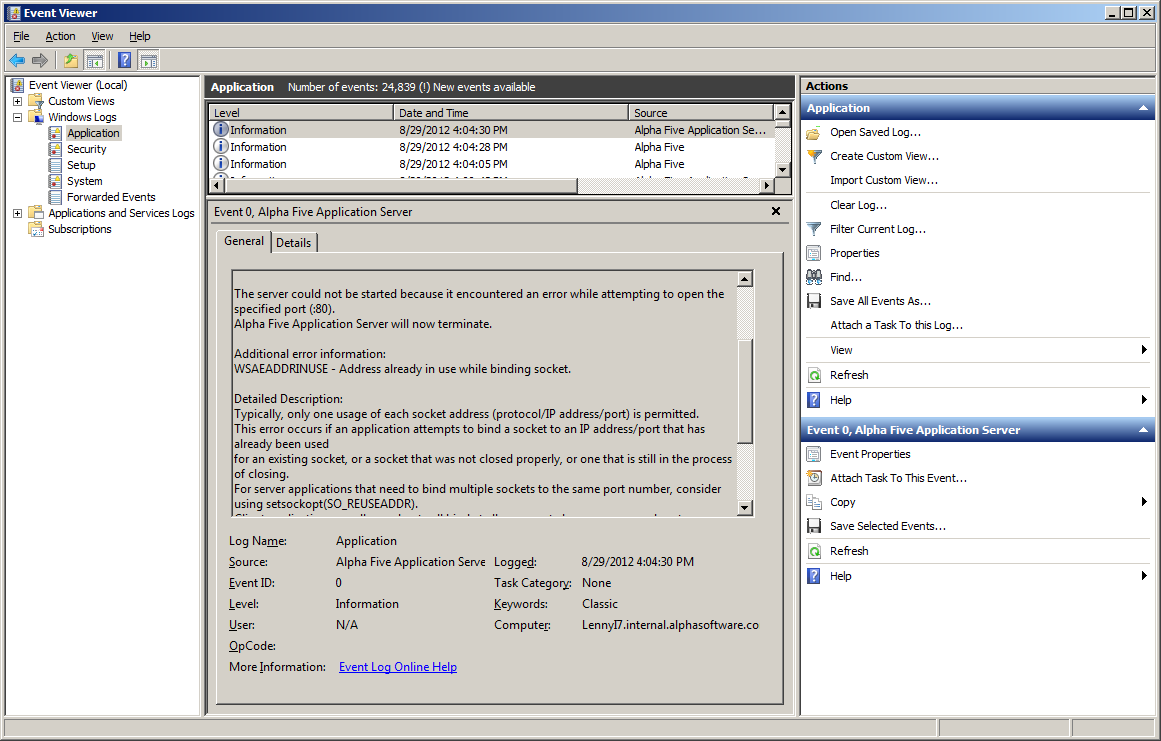Select the Setup log icon in tree

point(55,165)
